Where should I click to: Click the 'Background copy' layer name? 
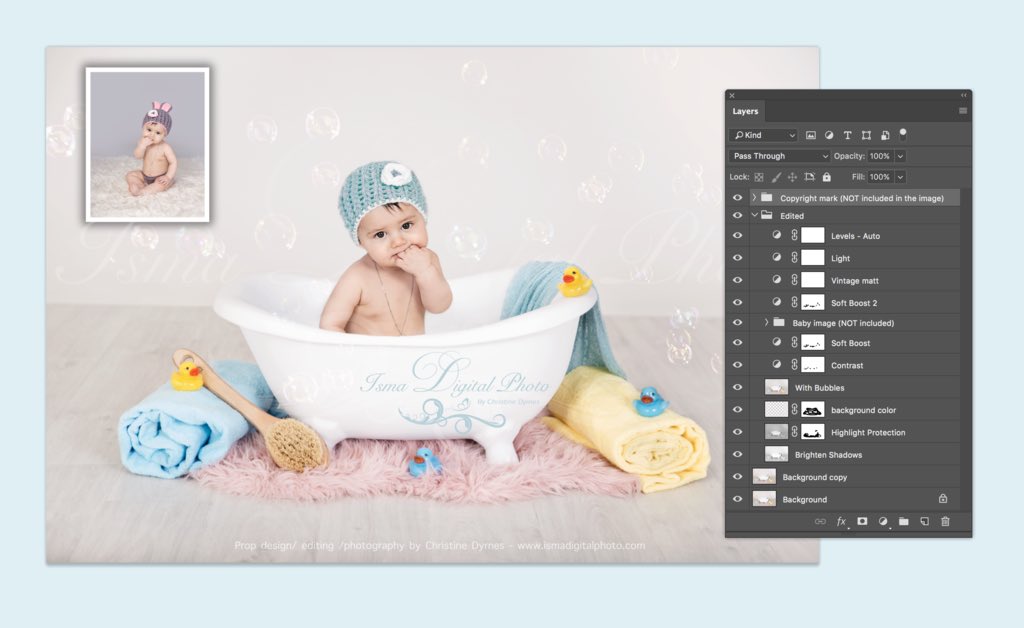pos(814,477)
